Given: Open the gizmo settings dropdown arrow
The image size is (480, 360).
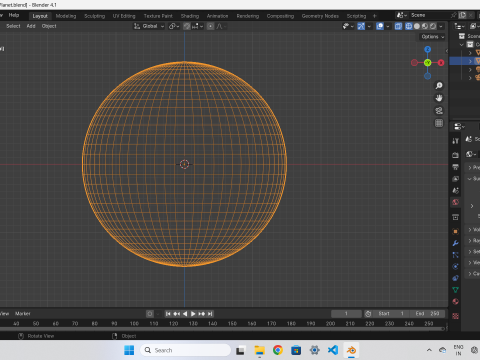Looking at the screenshot, I should (x=369, y=26).
